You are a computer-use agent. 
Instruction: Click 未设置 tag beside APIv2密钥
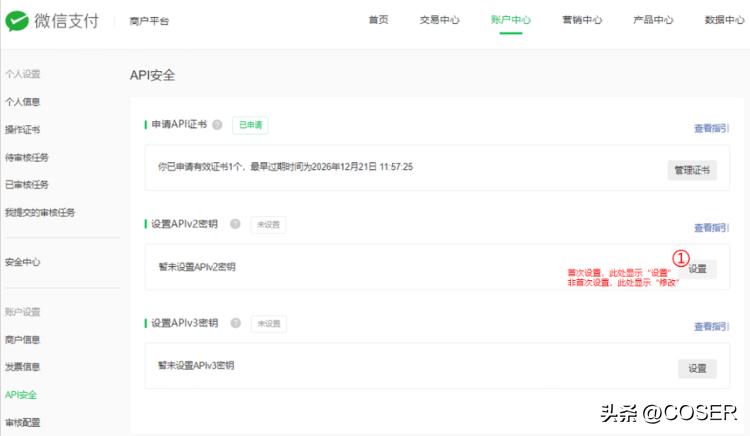(x=268, y=224)
